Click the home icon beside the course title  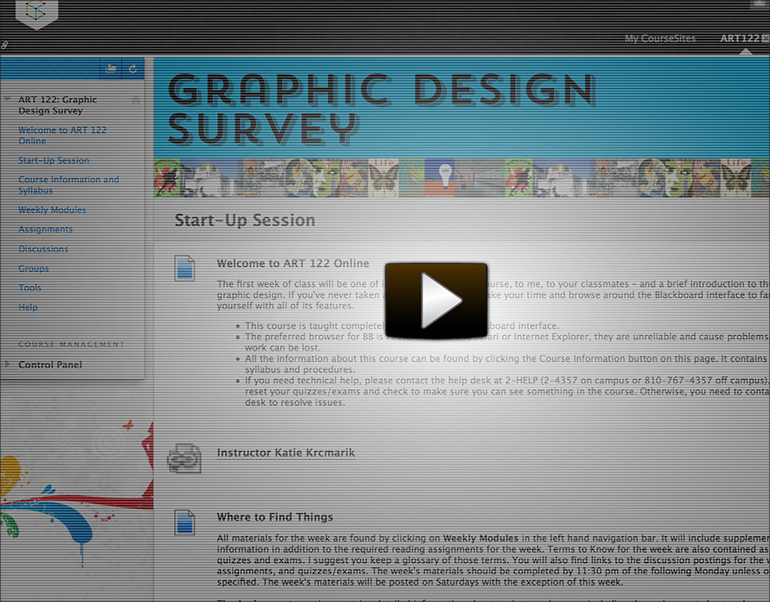coord(136,100)
